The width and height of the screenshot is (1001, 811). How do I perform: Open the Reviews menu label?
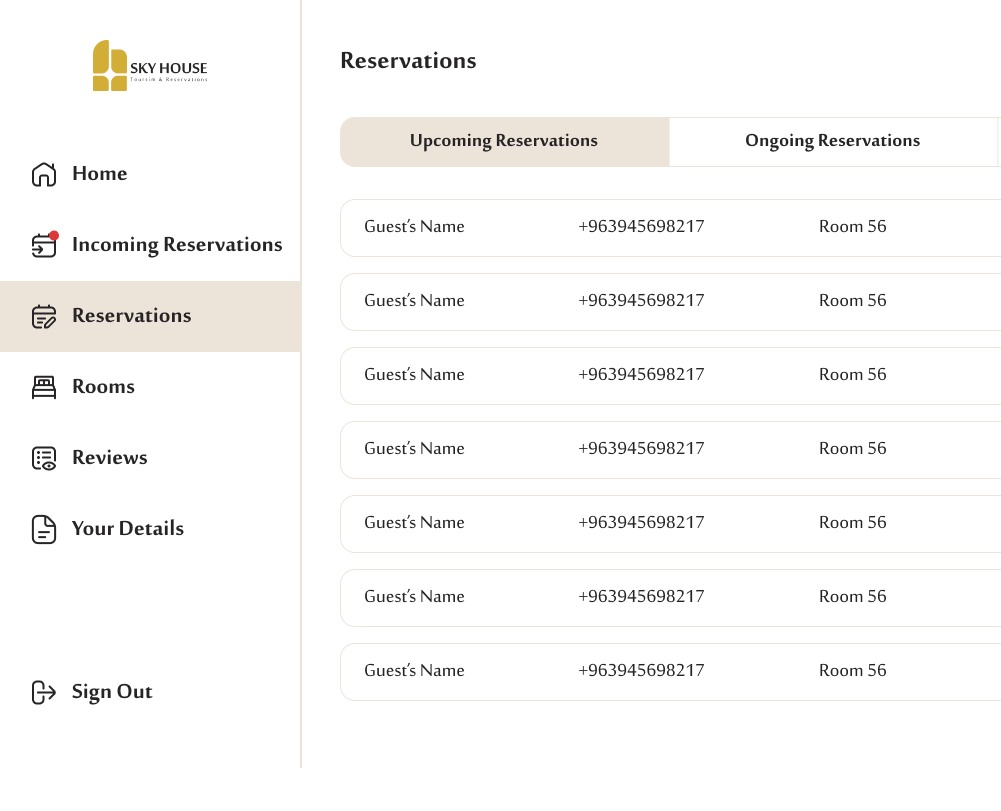(110, 458)
